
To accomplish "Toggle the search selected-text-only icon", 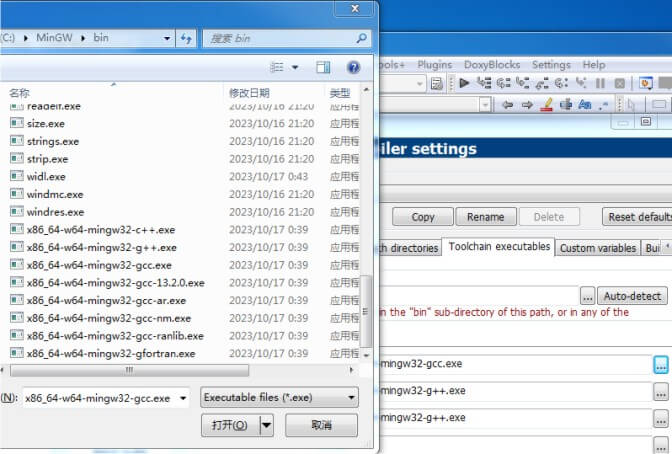I will click(x=566, y=105).
